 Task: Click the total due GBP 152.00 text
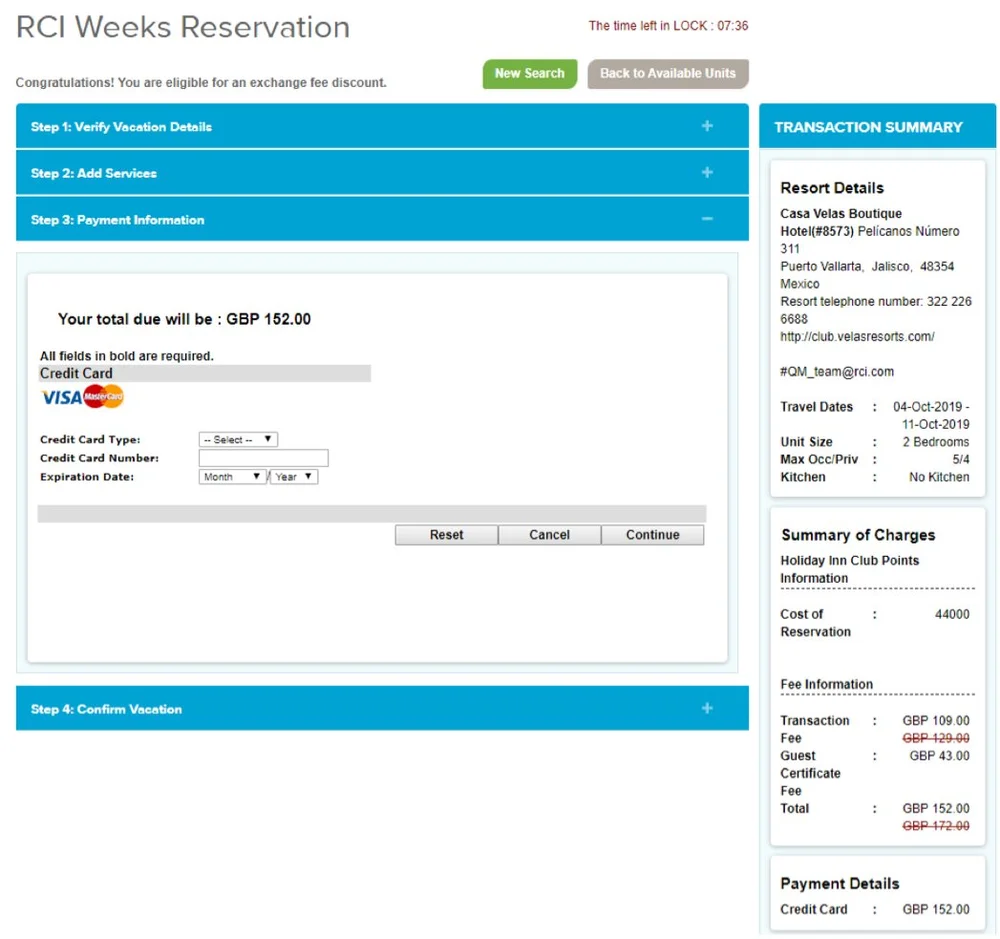point(184,319)
